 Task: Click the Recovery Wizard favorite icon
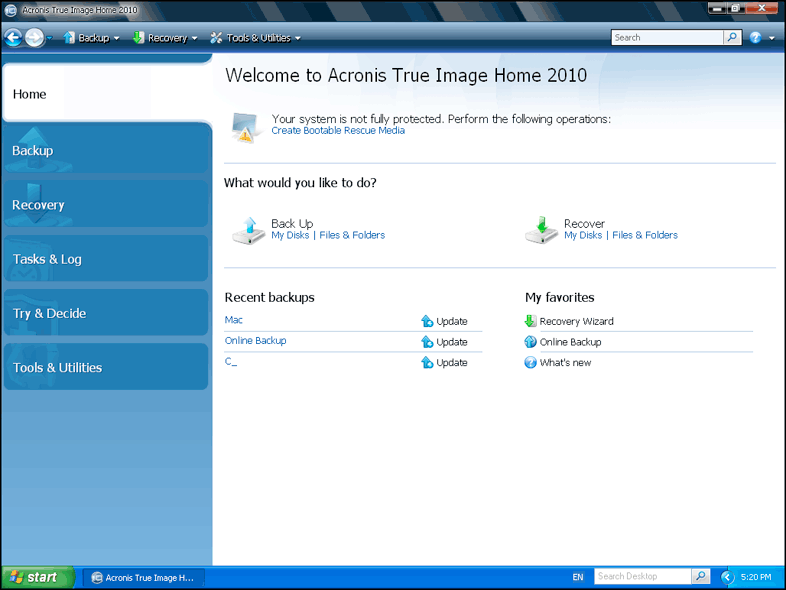click(x=530, y=321)
